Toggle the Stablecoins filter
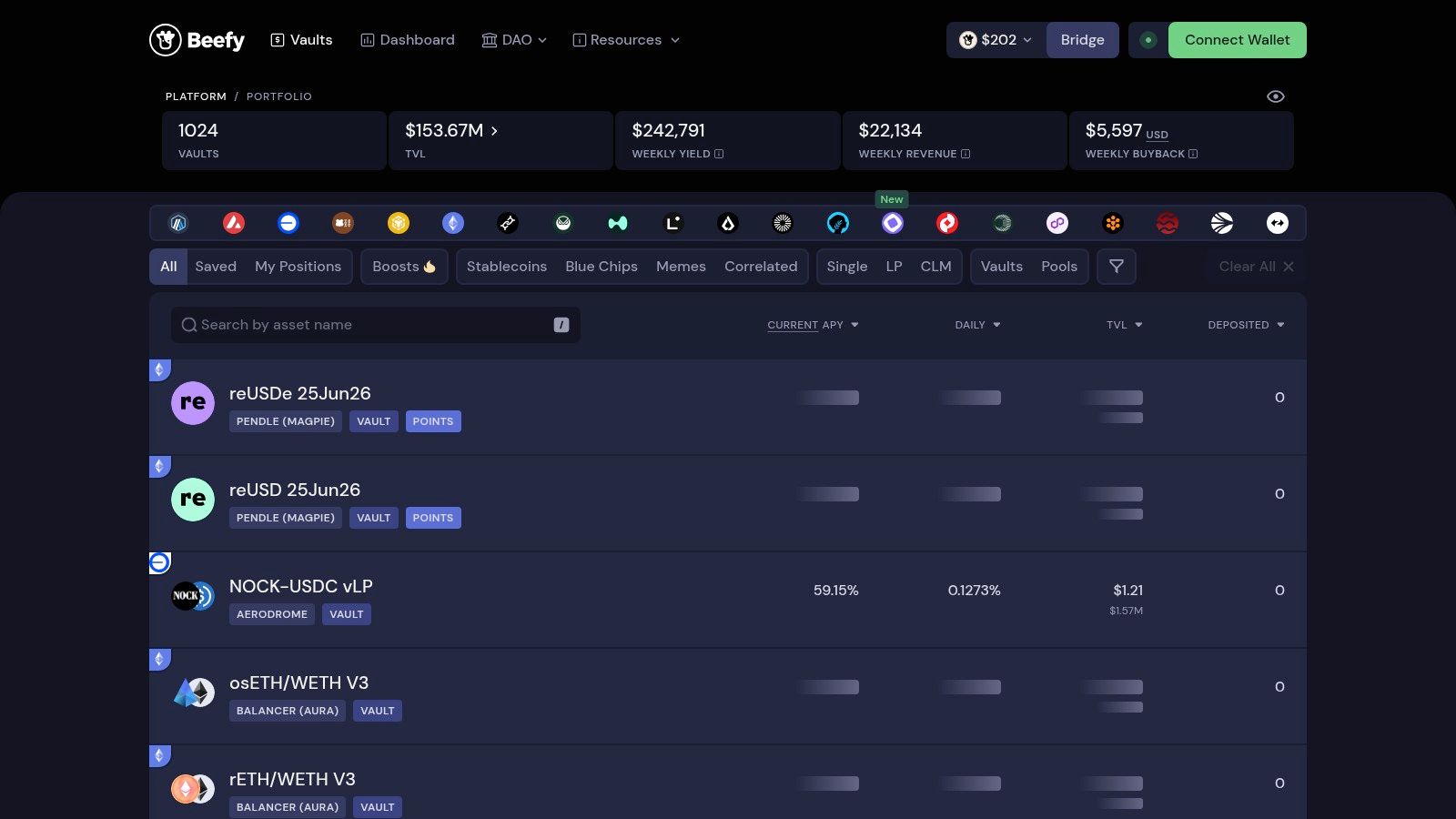 (x=507, y=267)
